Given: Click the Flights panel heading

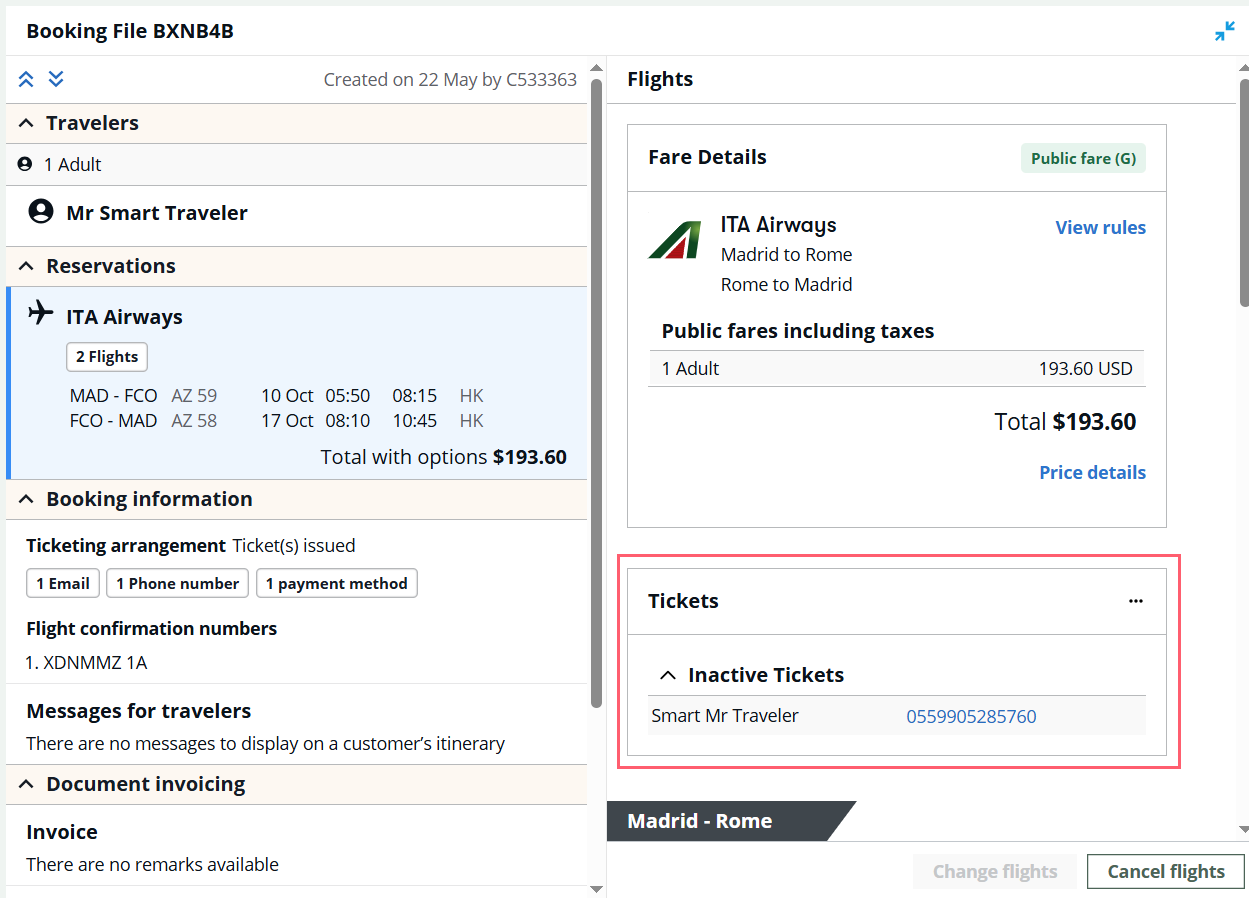Looking at the screenshot, I should coord(660,79).
